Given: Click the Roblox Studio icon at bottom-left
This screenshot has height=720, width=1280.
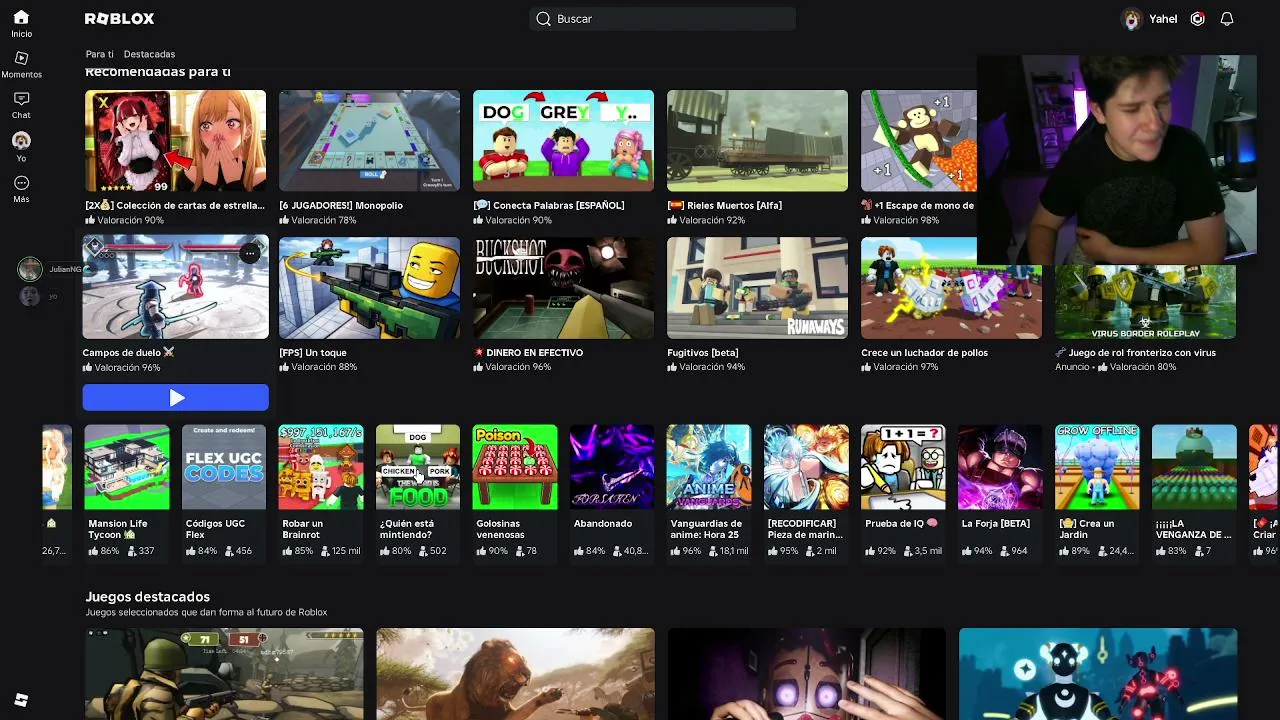Looking at the screenshot, I should click(x=21, y=700).
